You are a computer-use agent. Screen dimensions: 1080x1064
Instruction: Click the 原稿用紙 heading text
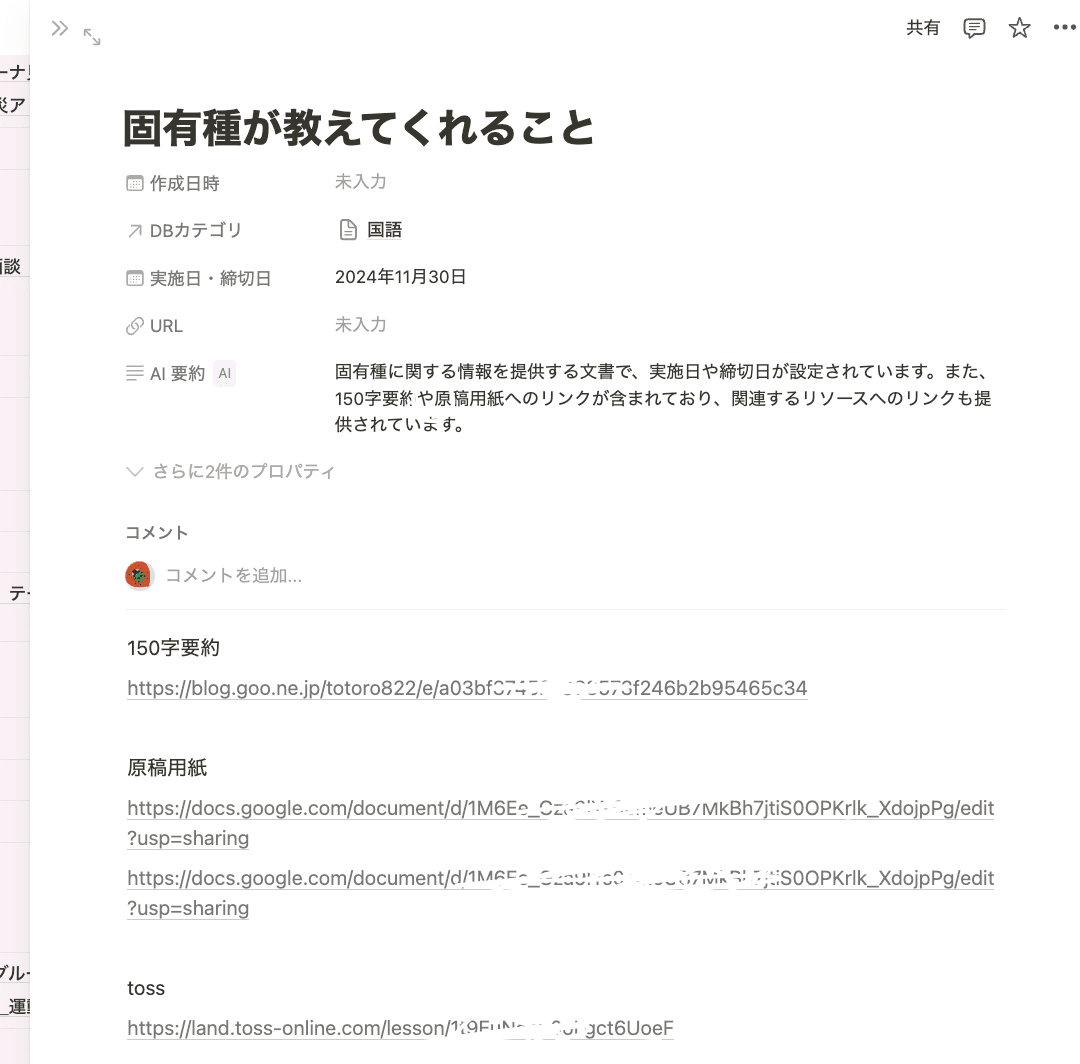coord(167,767)
